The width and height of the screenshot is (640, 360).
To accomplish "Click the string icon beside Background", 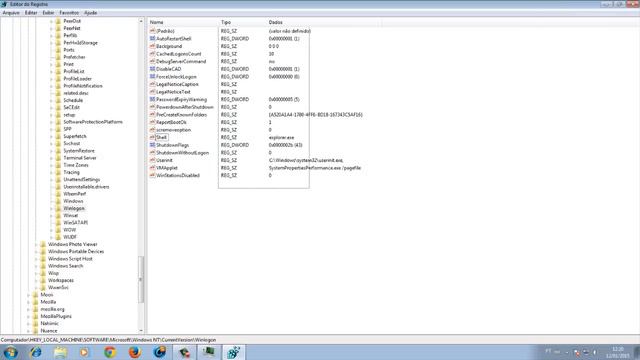I will click(x=152, y=46).
